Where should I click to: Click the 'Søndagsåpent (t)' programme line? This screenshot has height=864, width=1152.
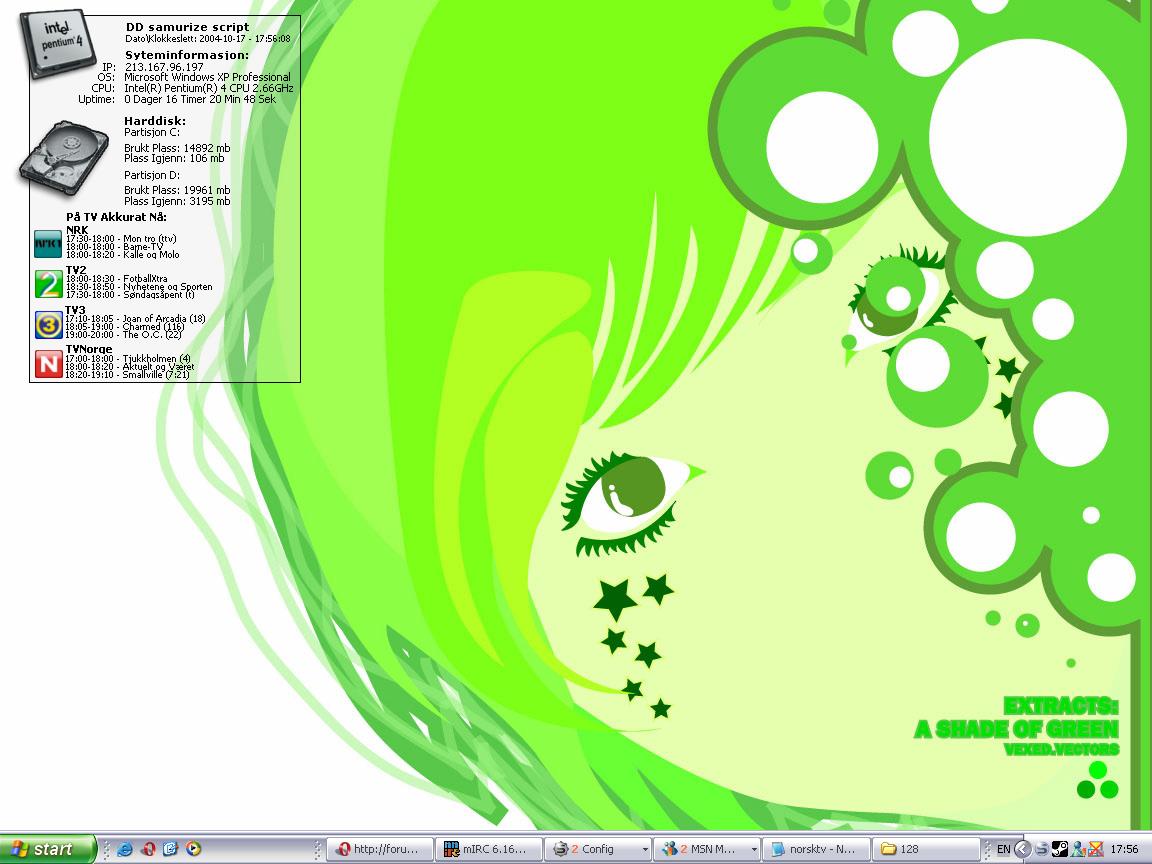pos(131,295)
